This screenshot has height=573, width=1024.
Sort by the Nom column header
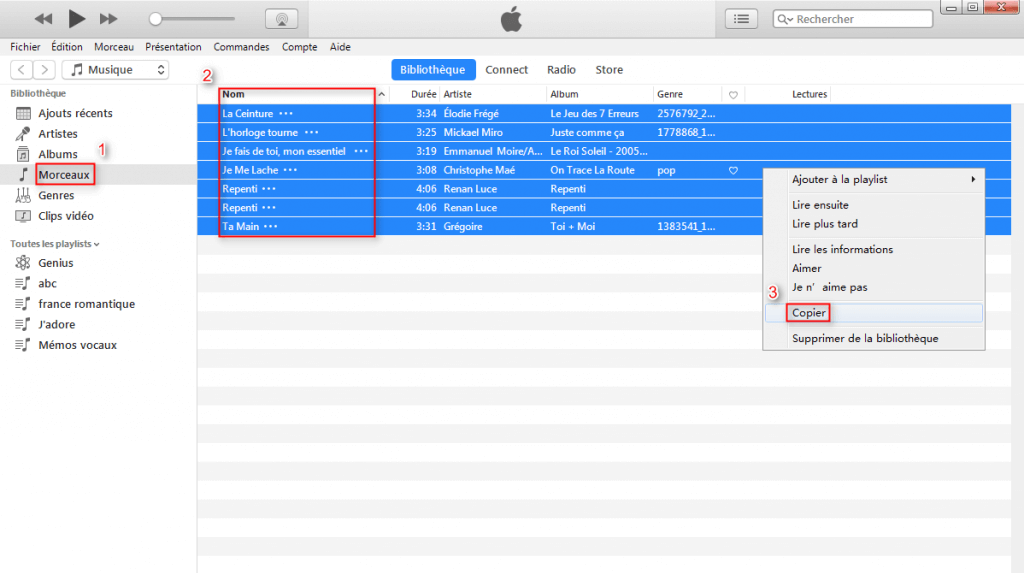click(x=233, y=94)
